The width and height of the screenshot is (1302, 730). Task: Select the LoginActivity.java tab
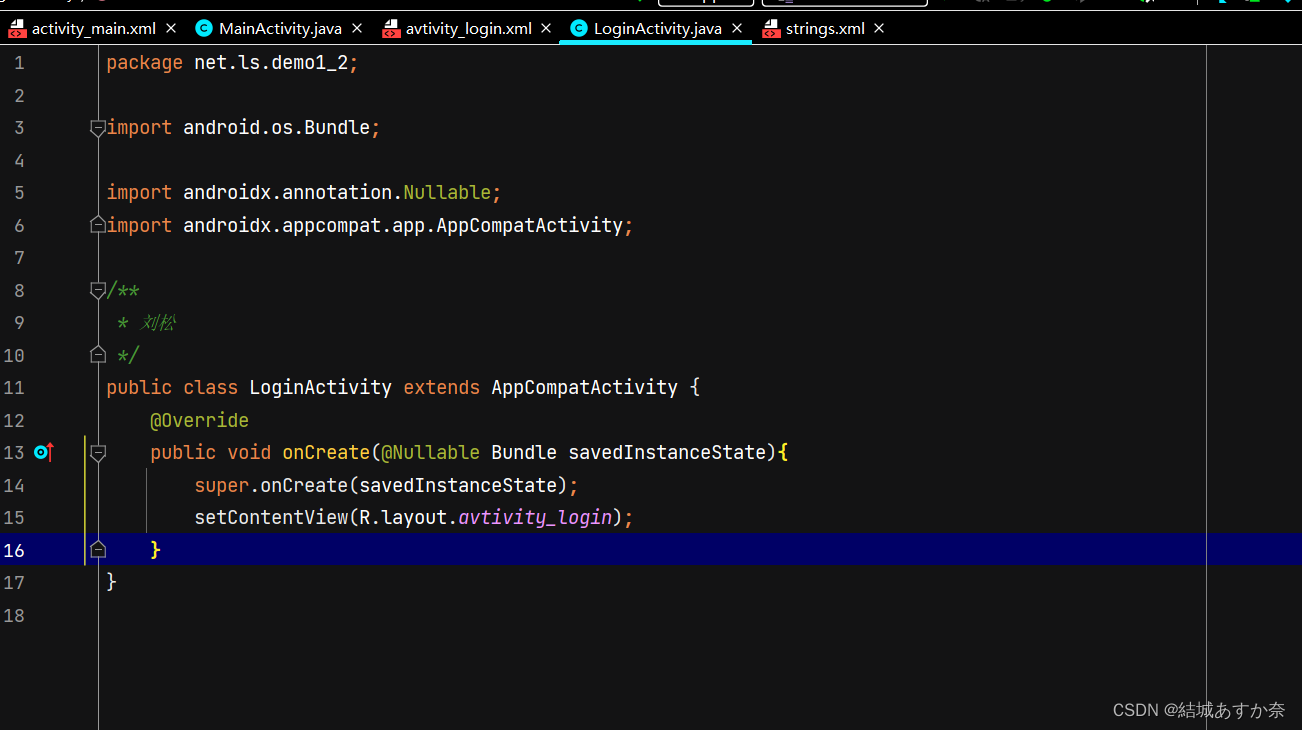pos(657,28)
